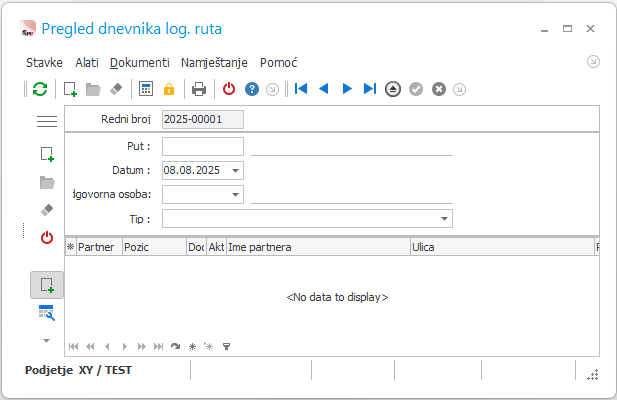617x400 pixels.
Task: Open the Alati menu
Action: tap(87, 63)
